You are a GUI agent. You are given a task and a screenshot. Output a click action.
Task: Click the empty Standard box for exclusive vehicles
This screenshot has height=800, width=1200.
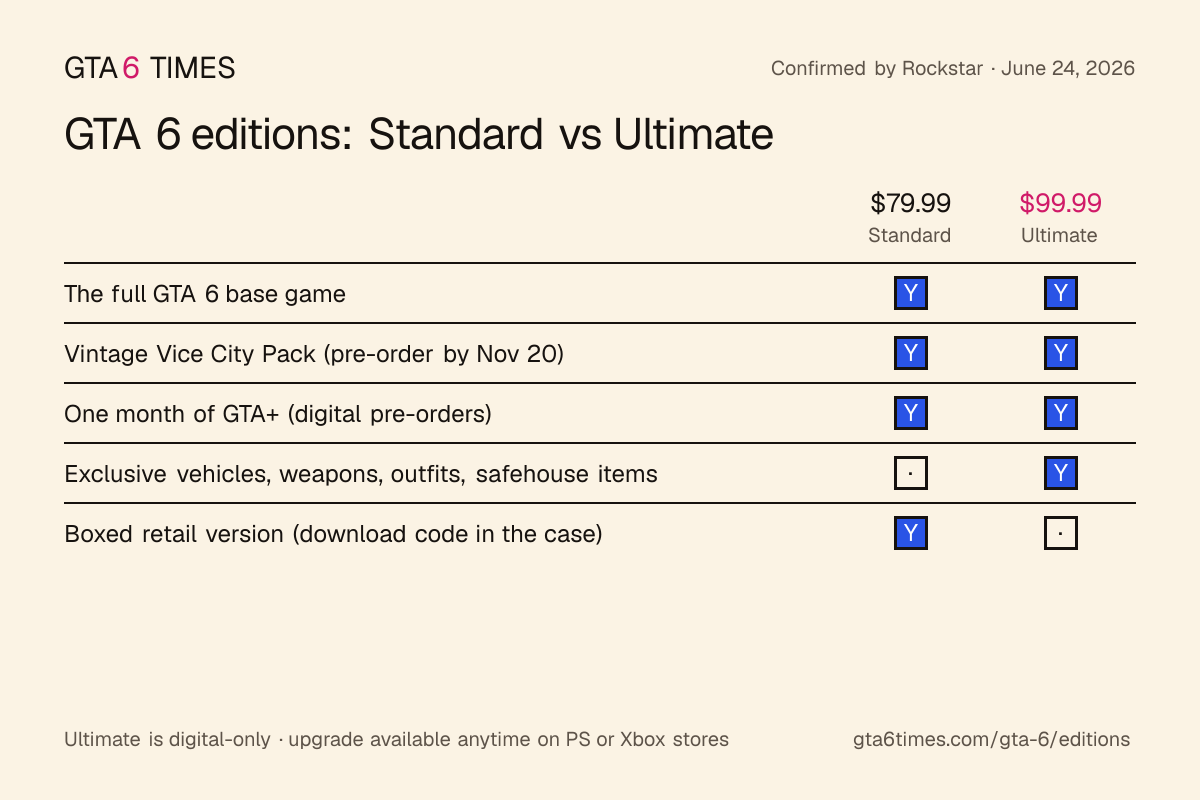pos(910,473)
